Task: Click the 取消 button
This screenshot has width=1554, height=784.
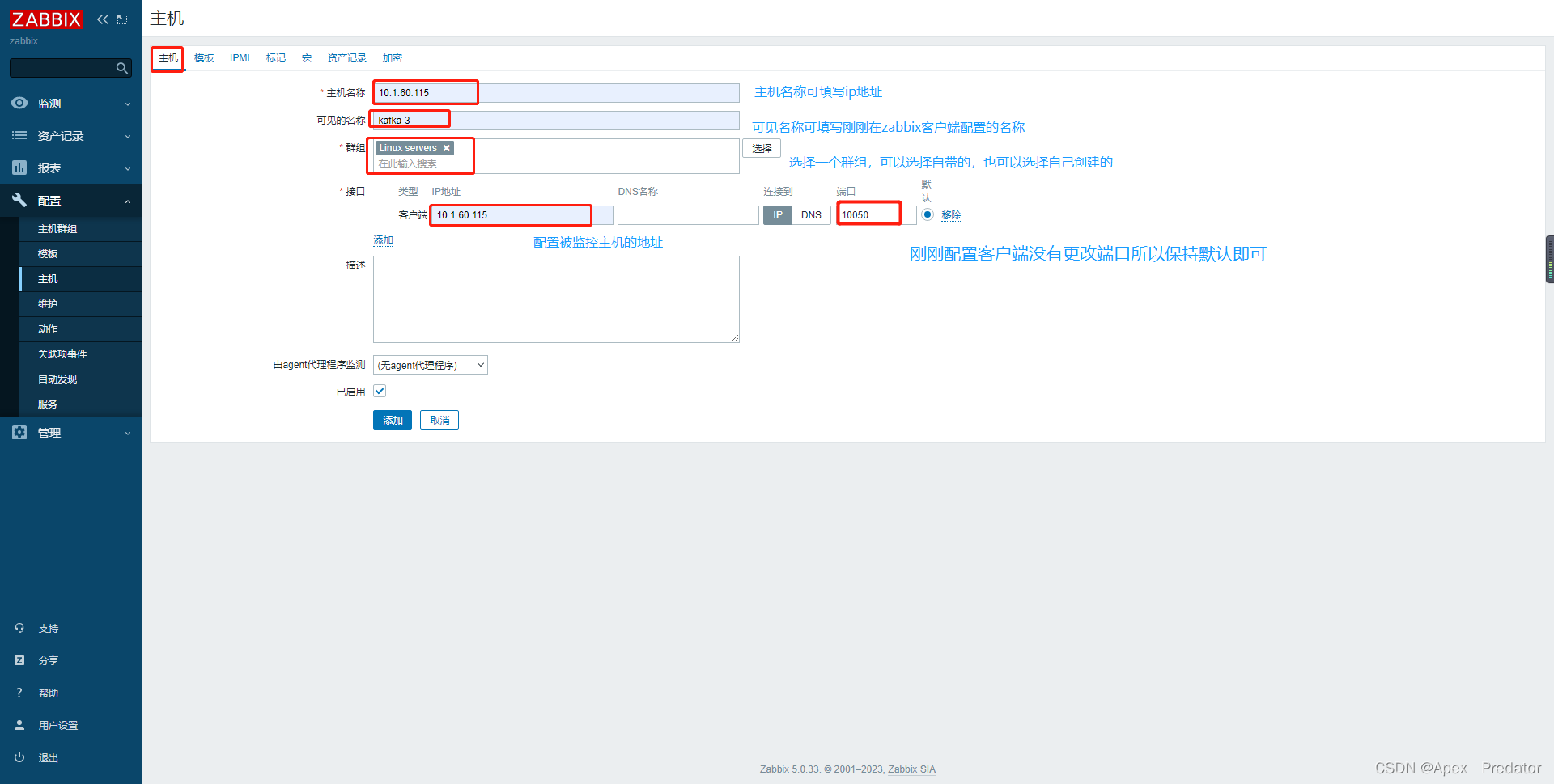Action: click(x=439, y=420)
